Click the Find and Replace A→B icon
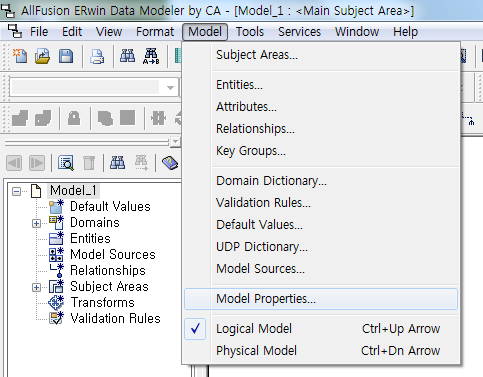Screen dimensions: 483x377 point(151,56)
